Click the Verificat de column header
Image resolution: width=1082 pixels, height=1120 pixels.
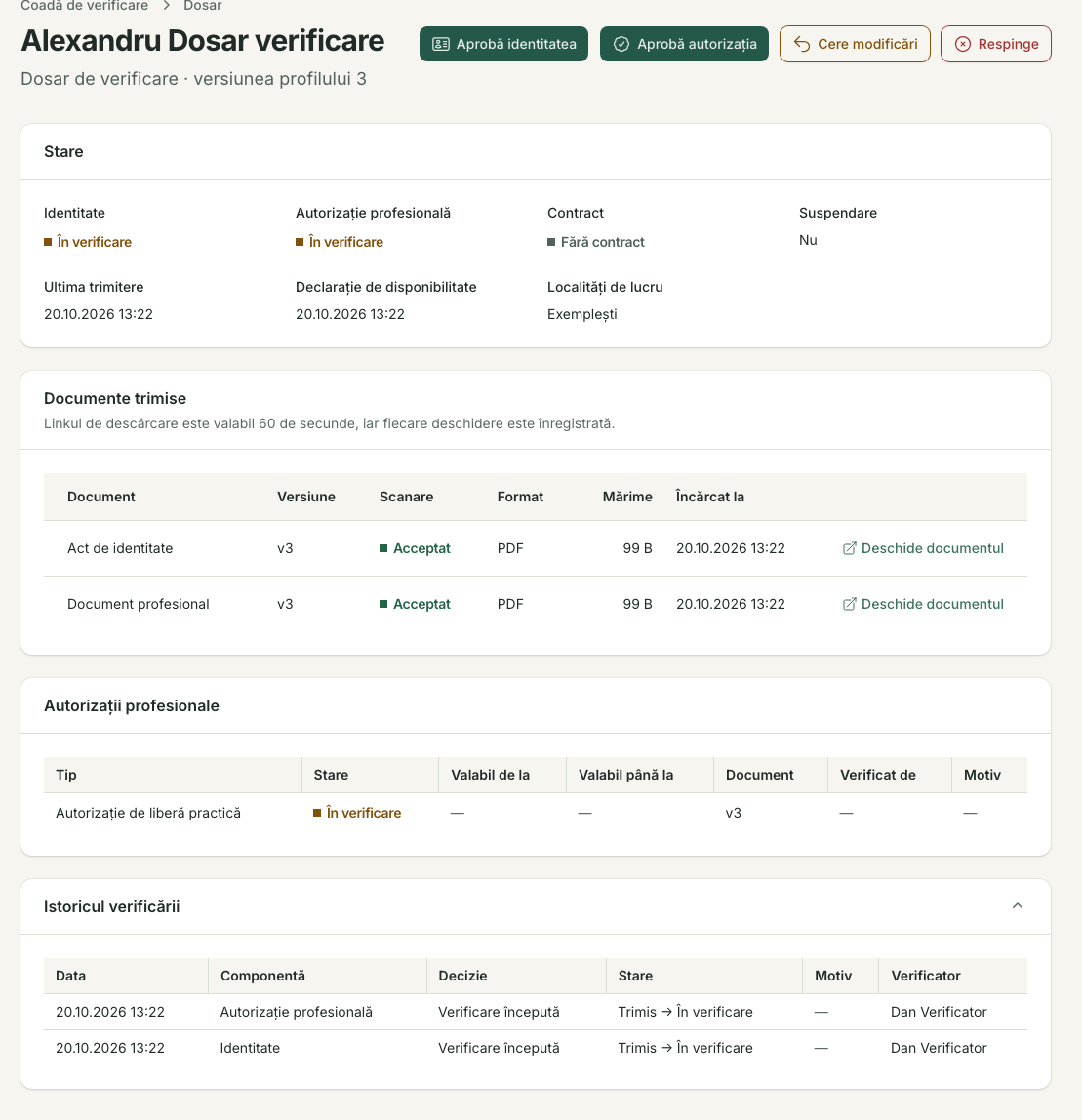878,775
